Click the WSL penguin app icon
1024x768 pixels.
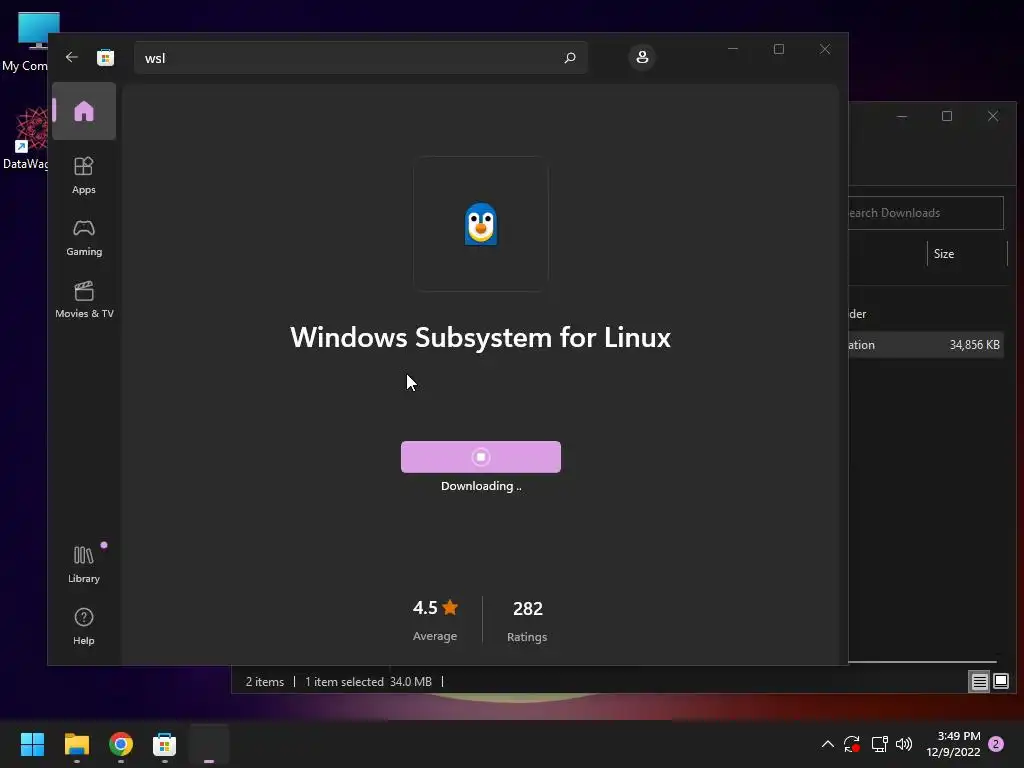[x=481, y=224]
